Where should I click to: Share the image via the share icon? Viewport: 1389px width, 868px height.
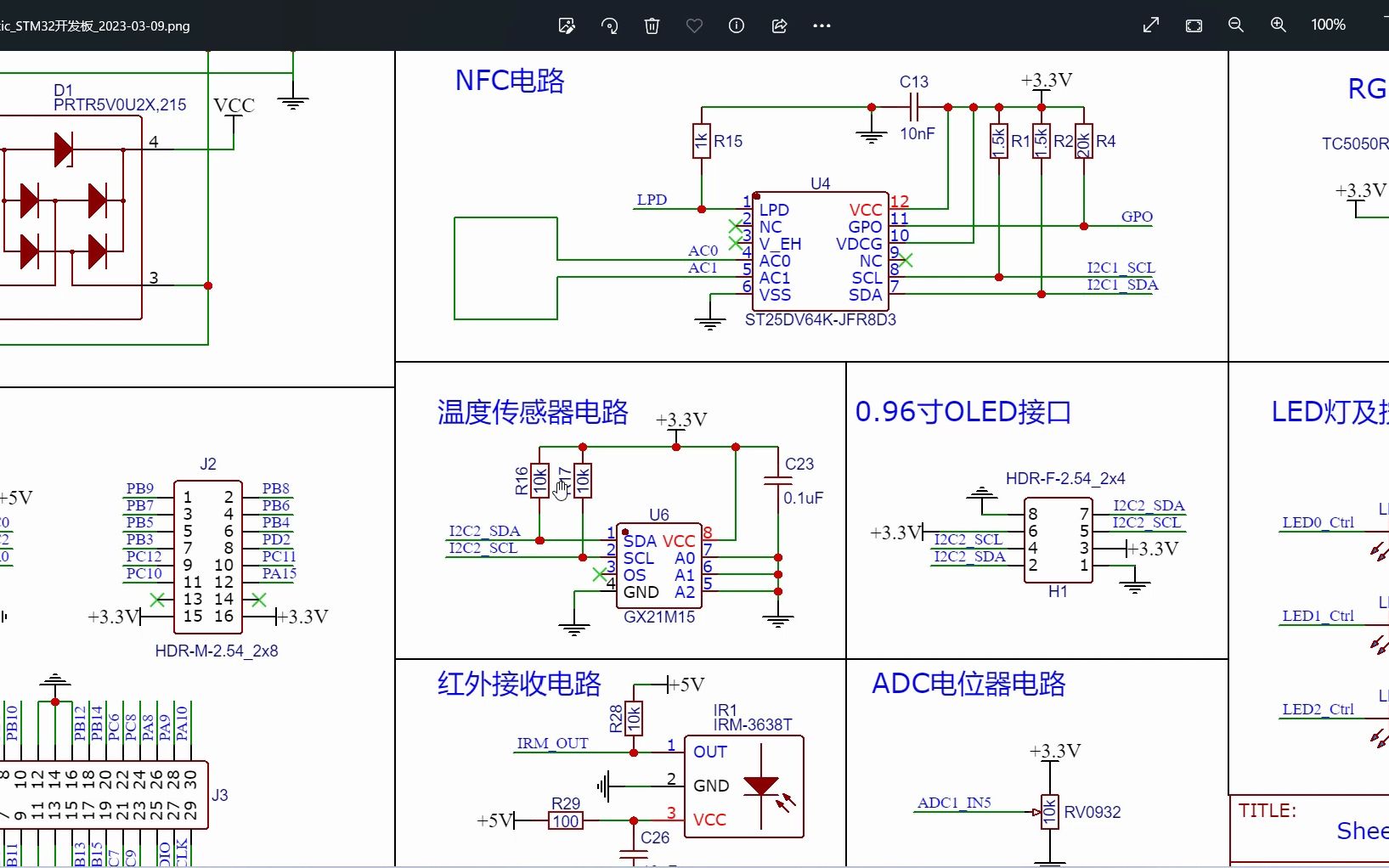tap(779, 25)
